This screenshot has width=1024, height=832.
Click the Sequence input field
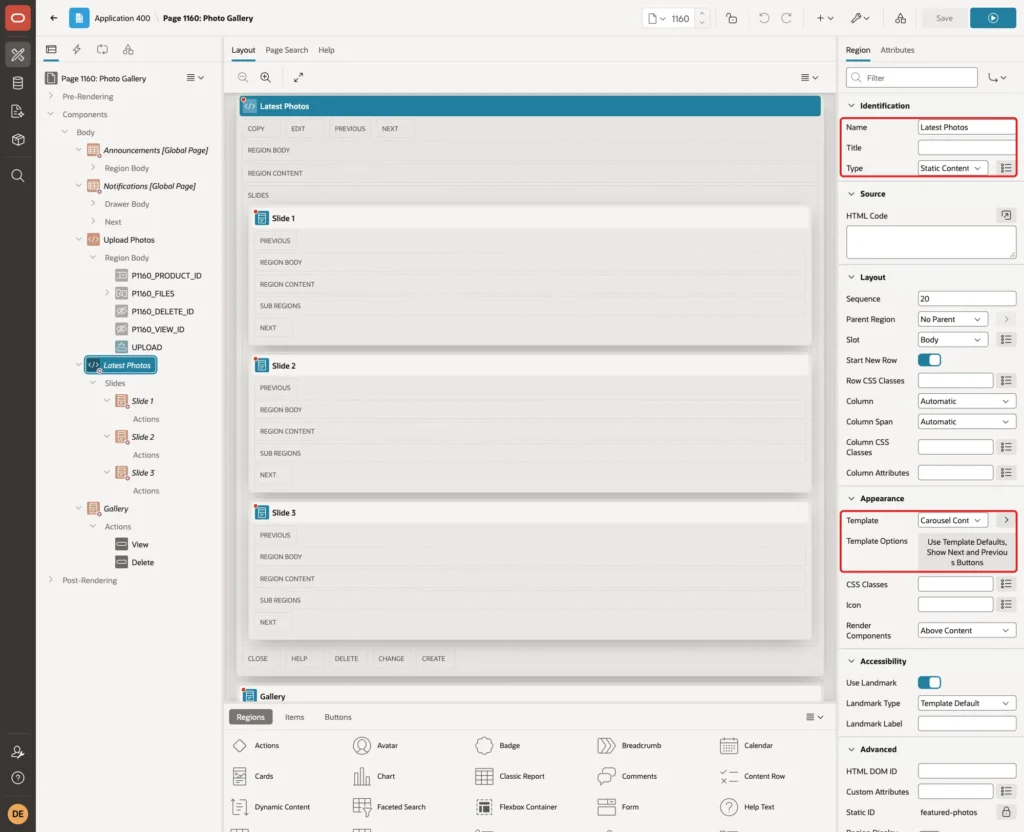click(x=967, y=298)
